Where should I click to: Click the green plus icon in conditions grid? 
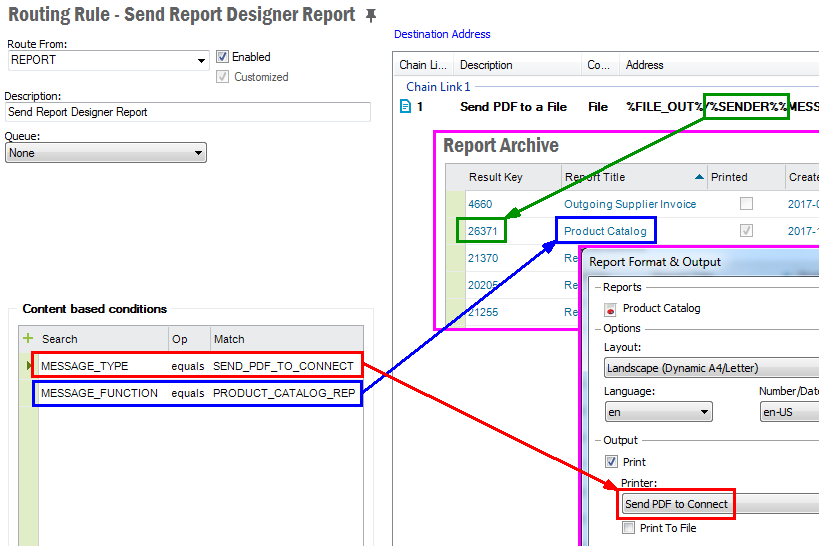(28, 339)
